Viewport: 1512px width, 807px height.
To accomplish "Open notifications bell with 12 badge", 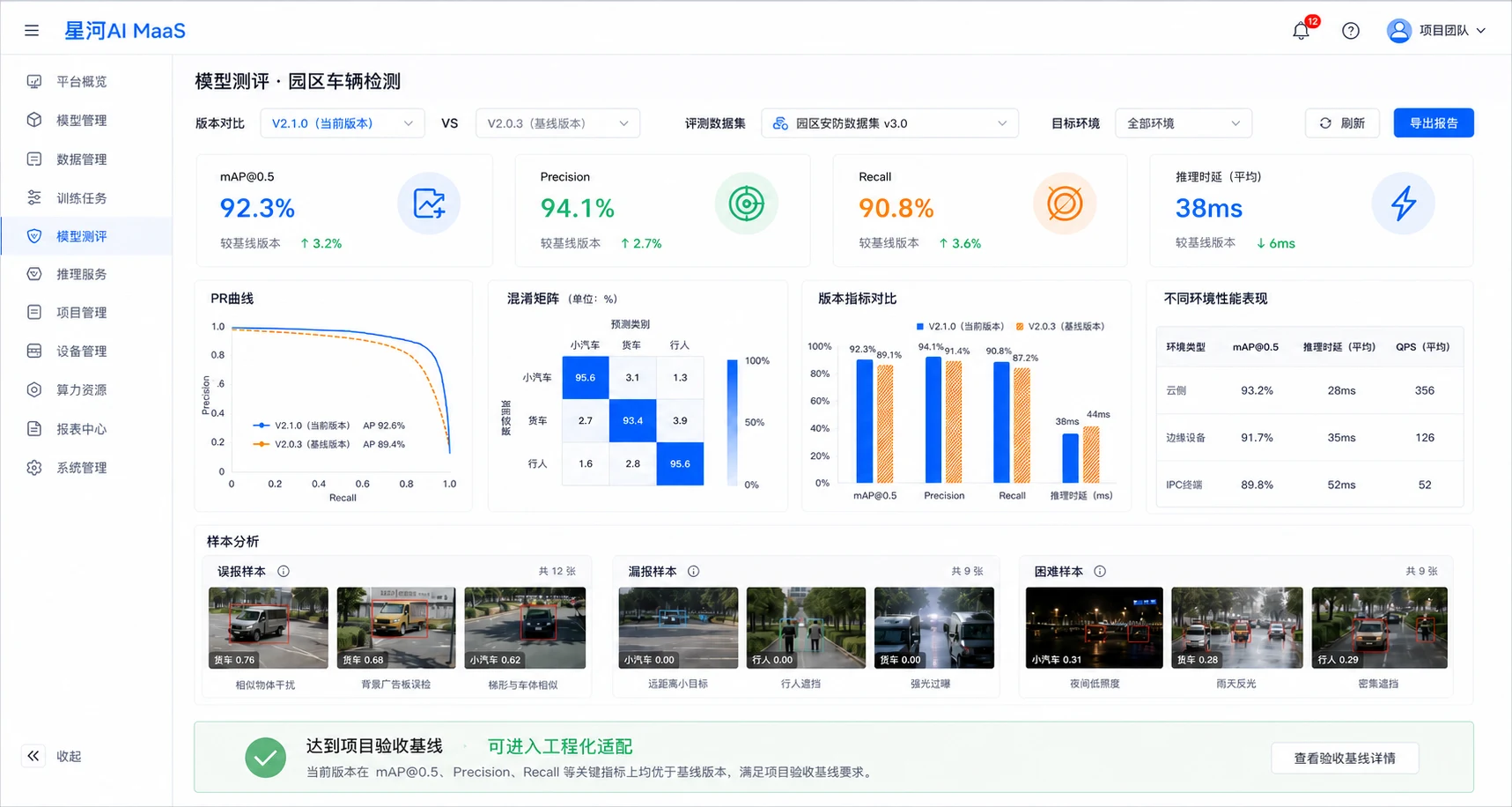I will pyautogui.click(x=1302, y=29).
